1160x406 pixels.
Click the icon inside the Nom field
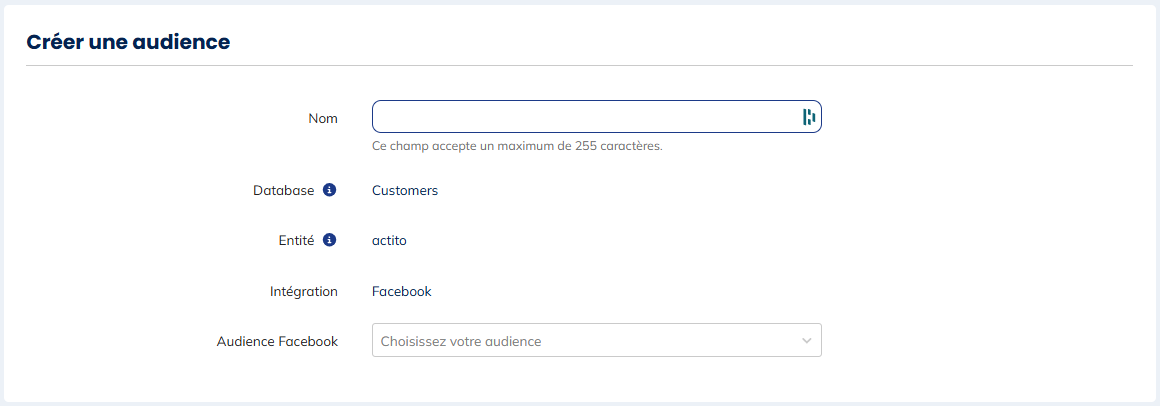click(x=809, y=118)
